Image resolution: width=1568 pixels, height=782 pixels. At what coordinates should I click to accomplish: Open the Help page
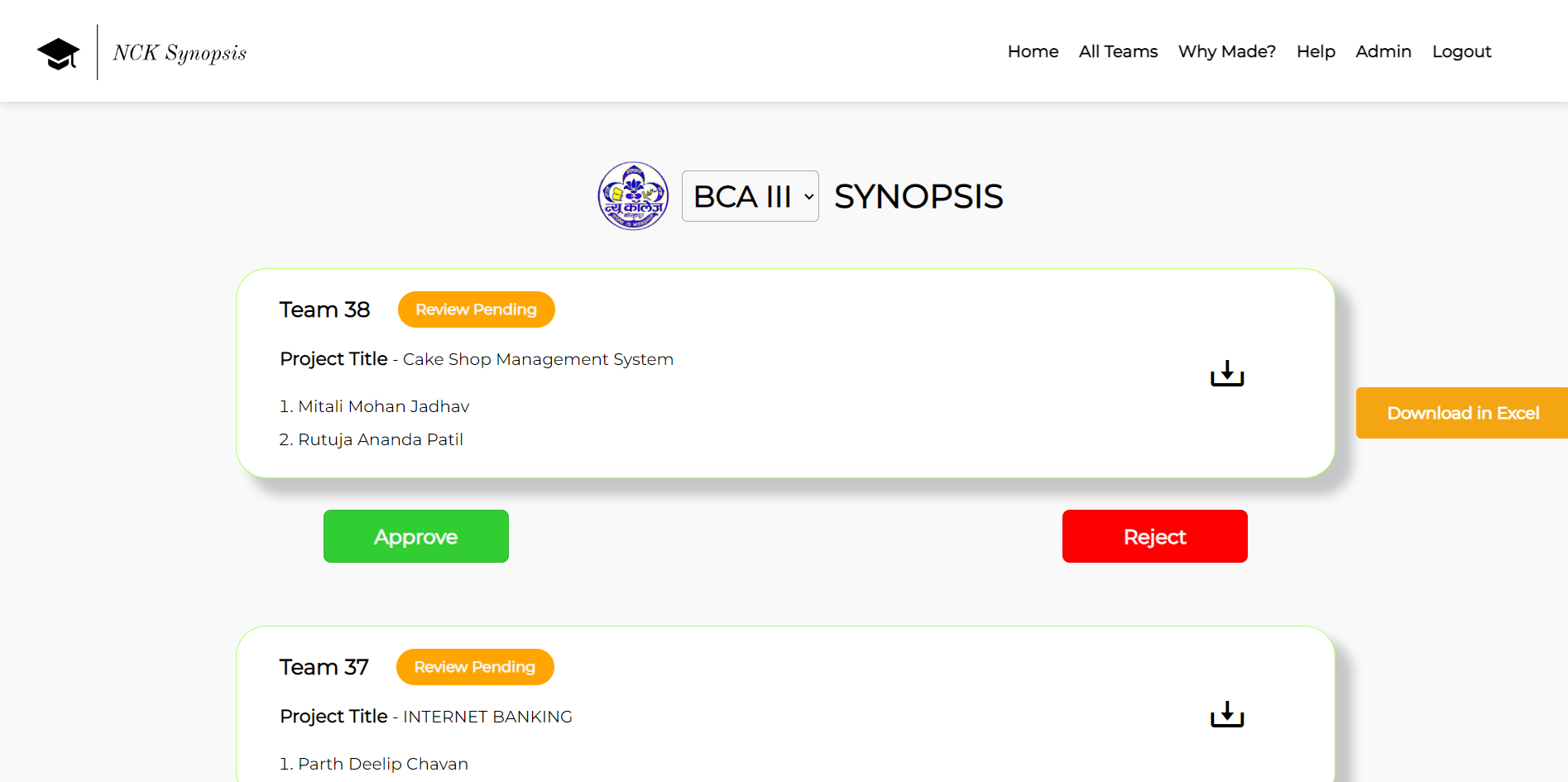1315,51
